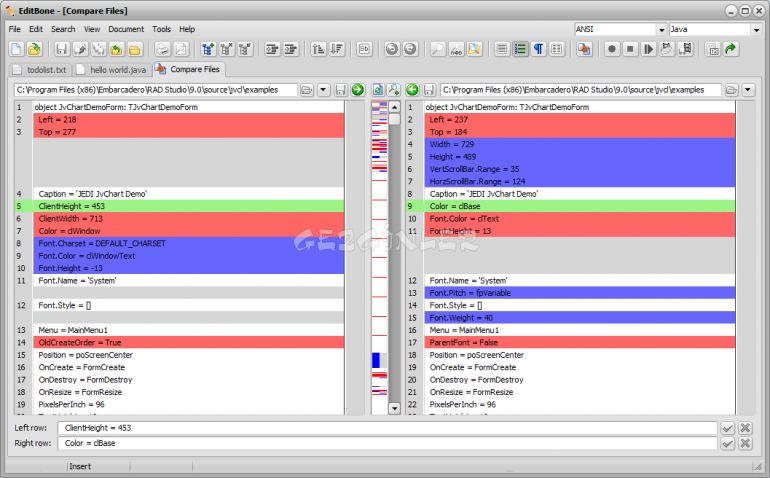
Task: Click the Replace toolbar icon
Action: 456,49
